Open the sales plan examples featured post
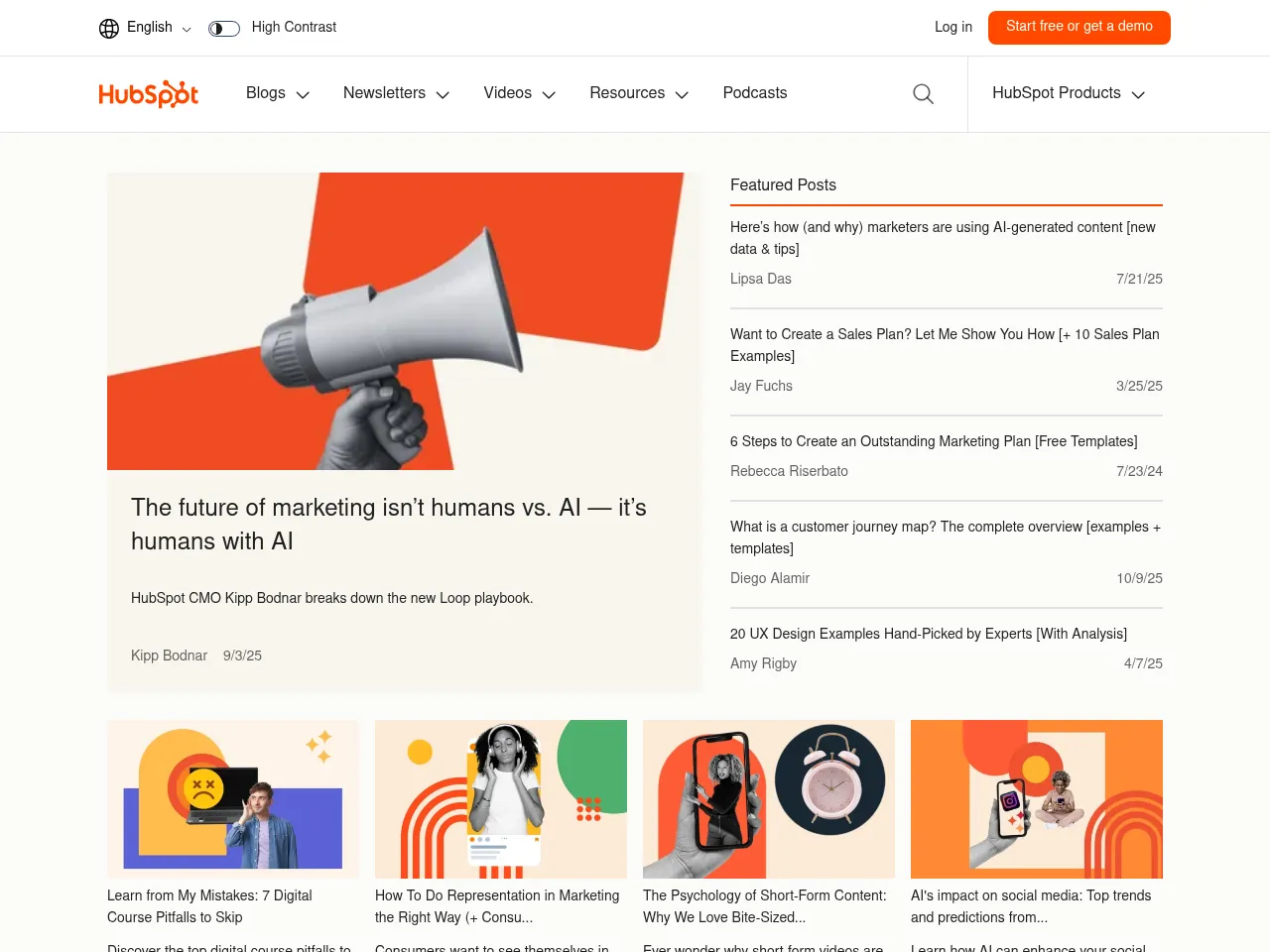This screenshot has width=1270, height=952. 945,345
